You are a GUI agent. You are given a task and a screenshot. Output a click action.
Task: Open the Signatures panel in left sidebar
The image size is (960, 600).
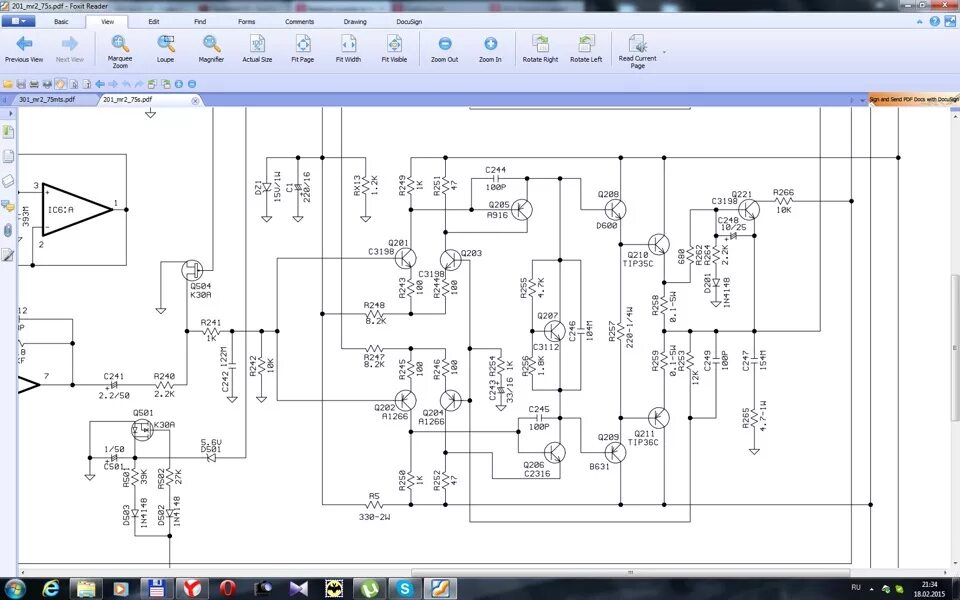click(x=8, y=255)
